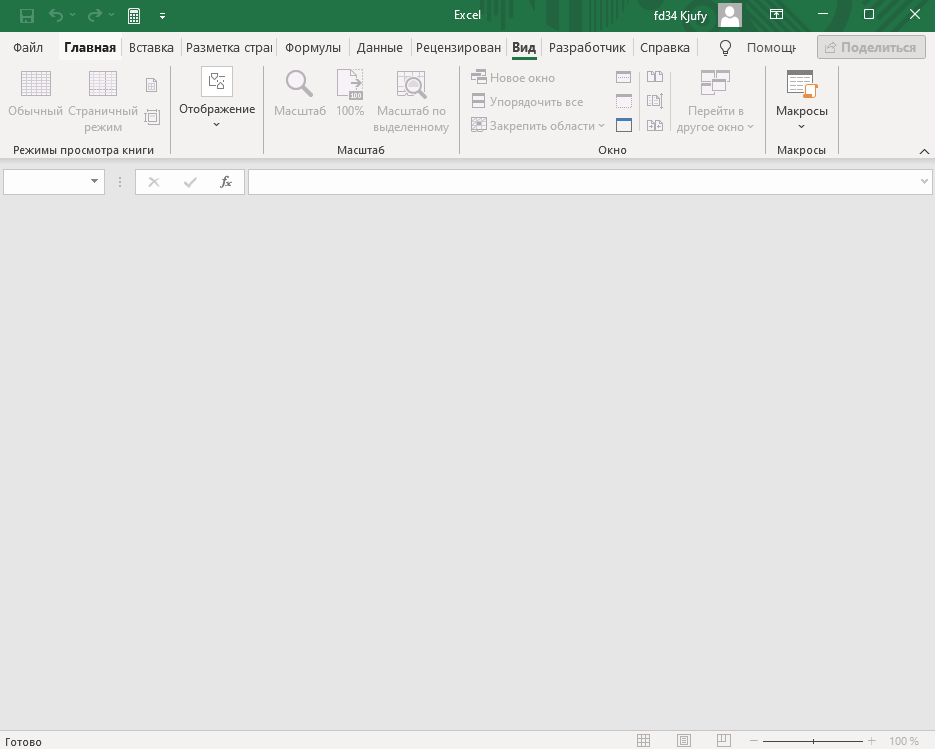Switch to page layout view in status bar

[x=684, y=741]
